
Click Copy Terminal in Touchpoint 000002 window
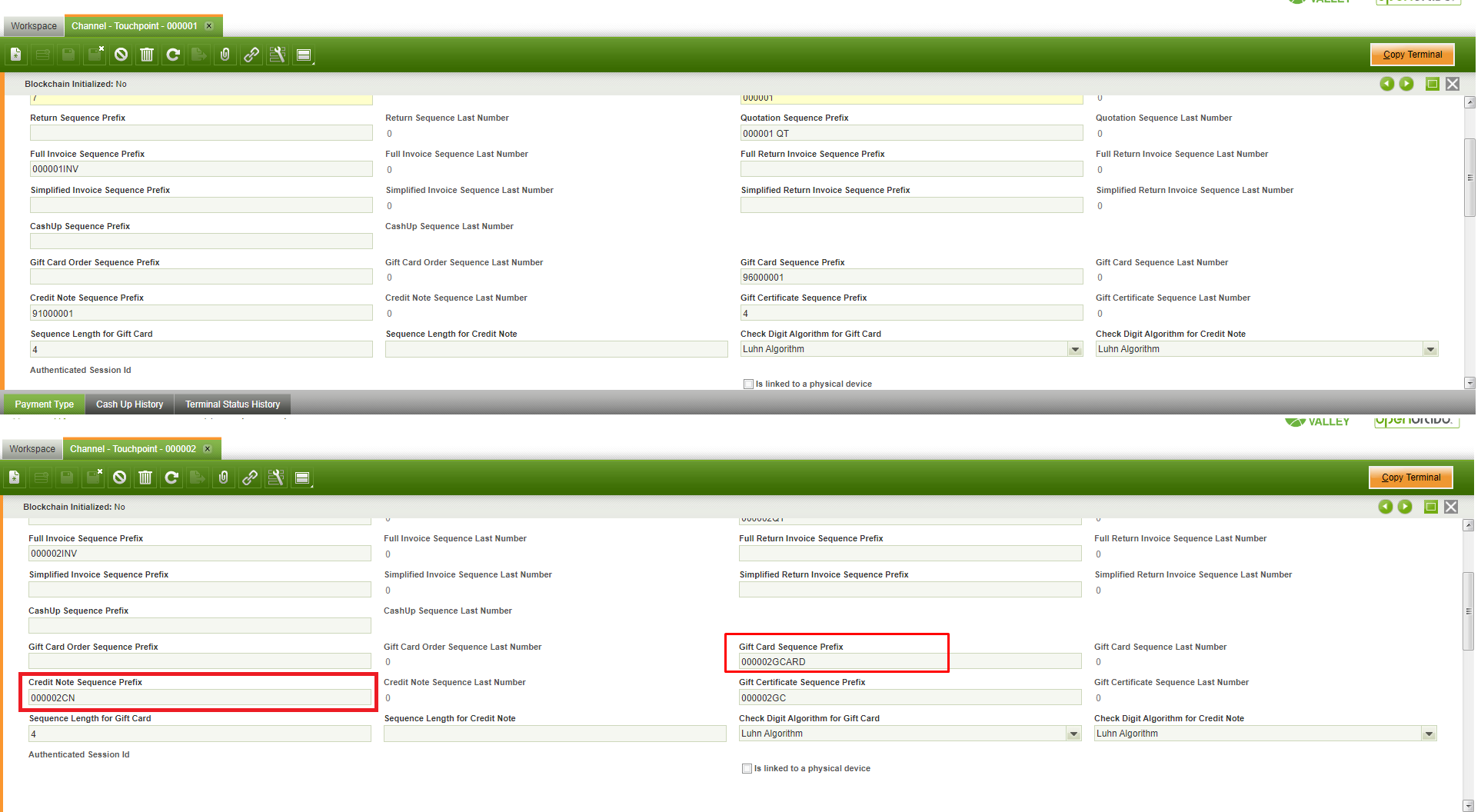click(x=1411, y=478)
